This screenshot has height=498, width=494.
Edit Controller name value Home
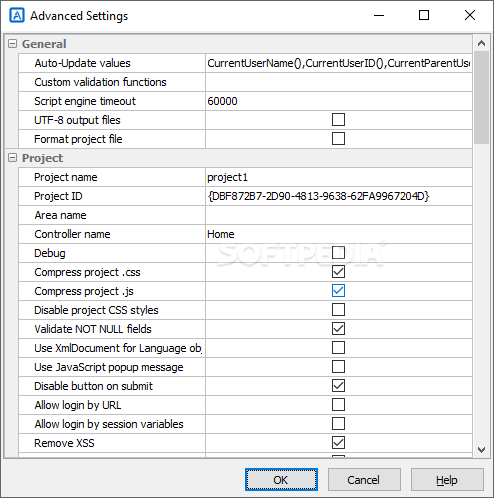pyautogui.click(x=339, y=234)
